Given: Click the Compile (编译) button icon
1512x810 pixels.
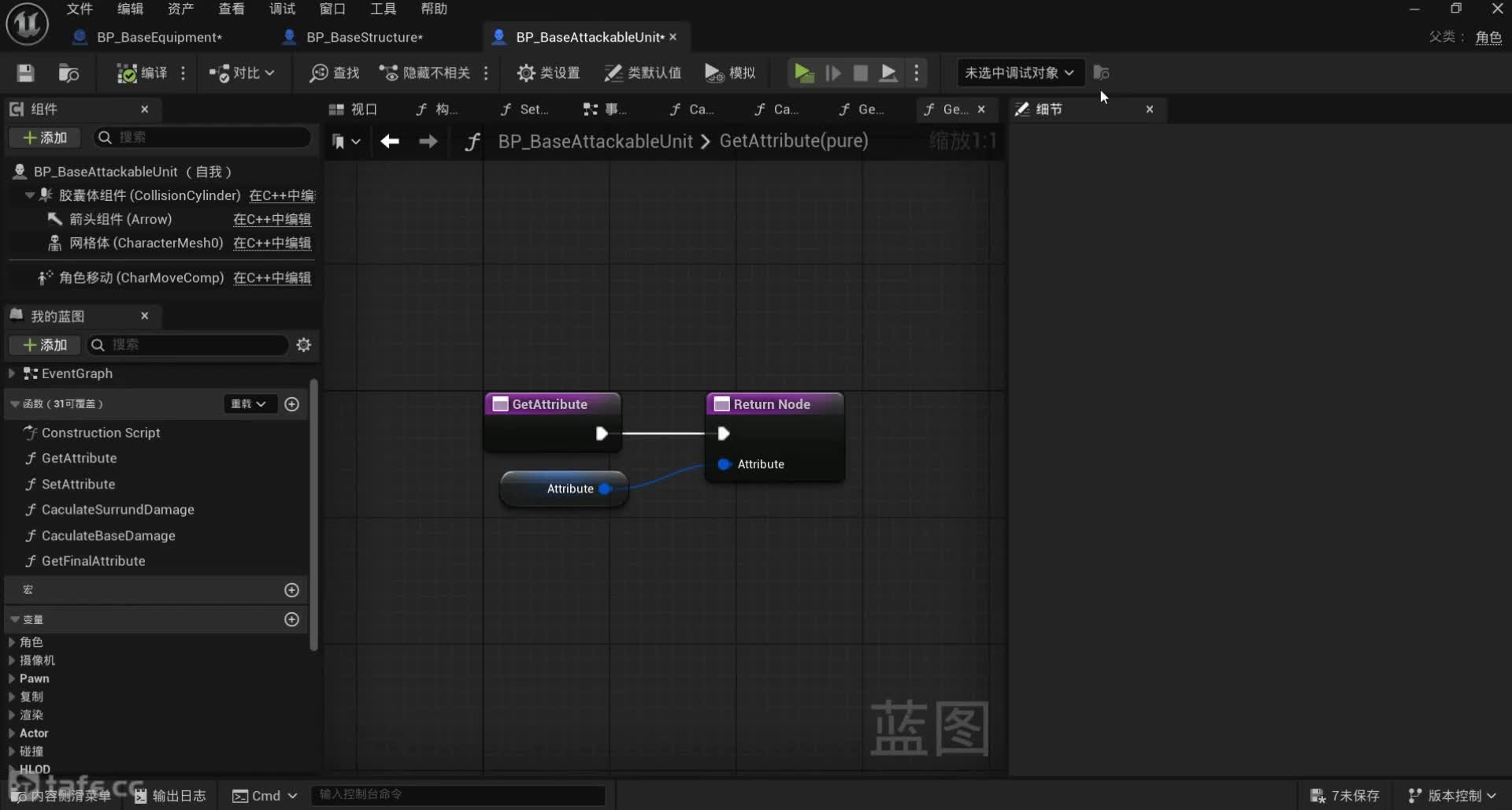Looking at the screenshot, I should pos(127,73).
